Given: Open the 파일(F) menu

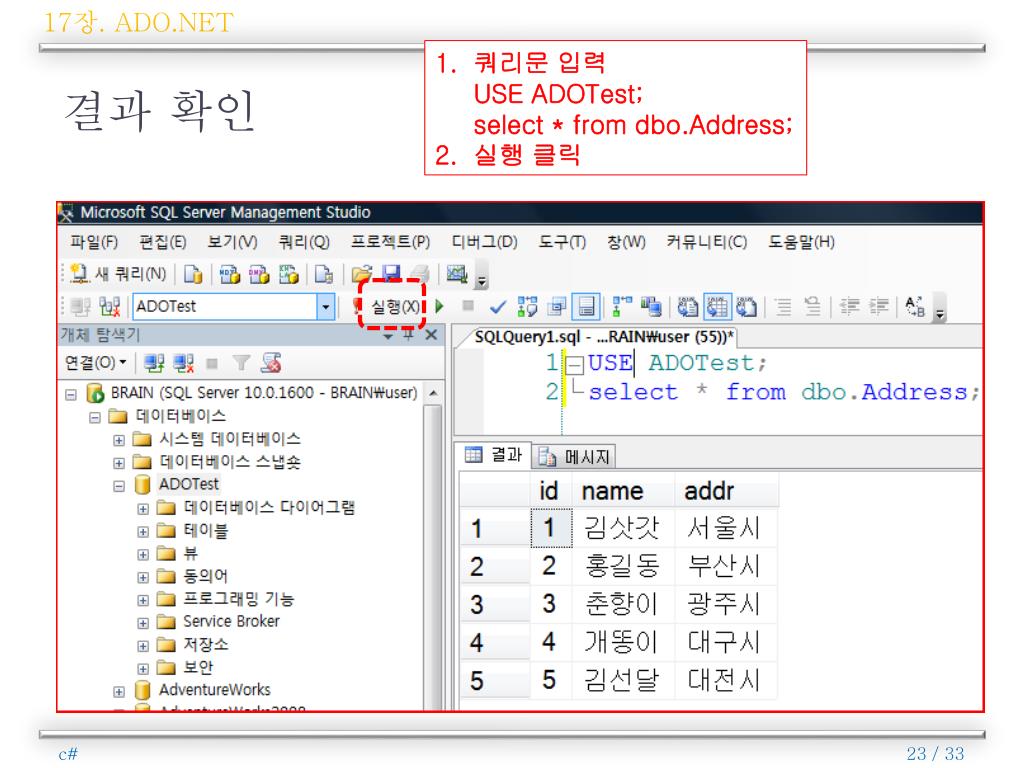Looking at the screenshot, I should pos(94,242).
